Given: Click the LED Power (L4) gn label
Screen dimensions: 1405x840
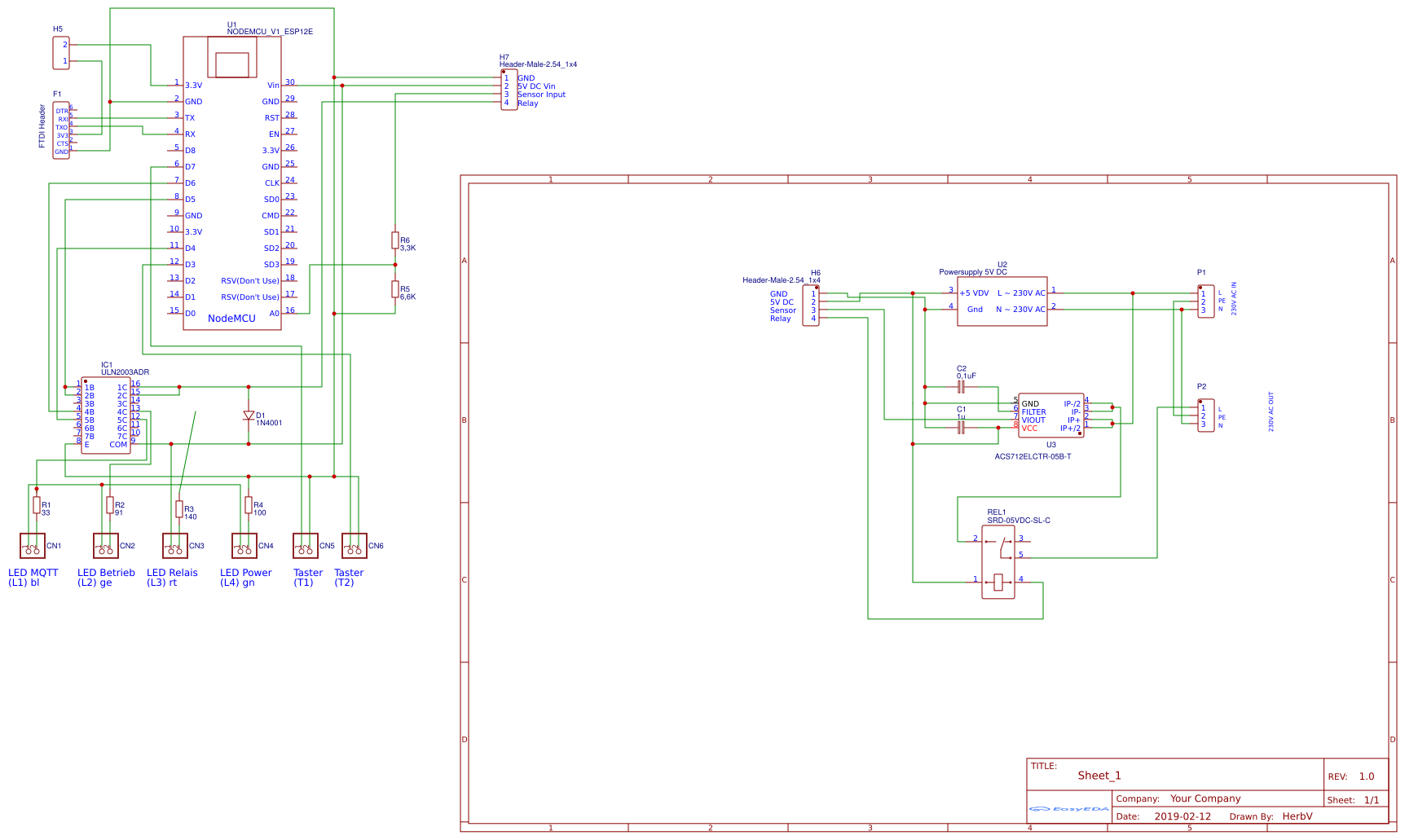Looking at the screenshot, I should point(245,578).
